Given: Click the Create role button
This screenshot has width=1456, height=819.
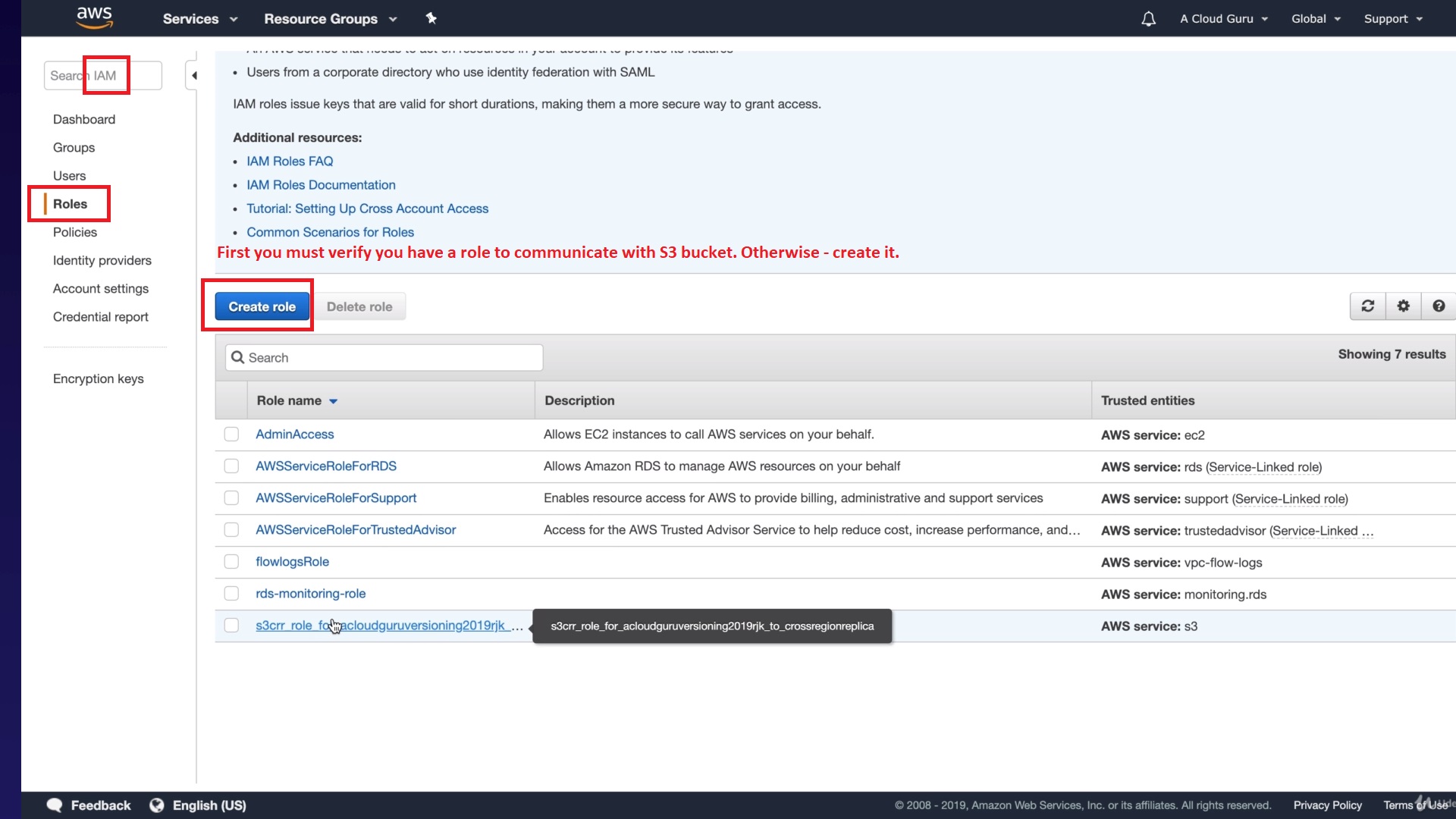Looking at the screenshot, I should pos(262,307).
